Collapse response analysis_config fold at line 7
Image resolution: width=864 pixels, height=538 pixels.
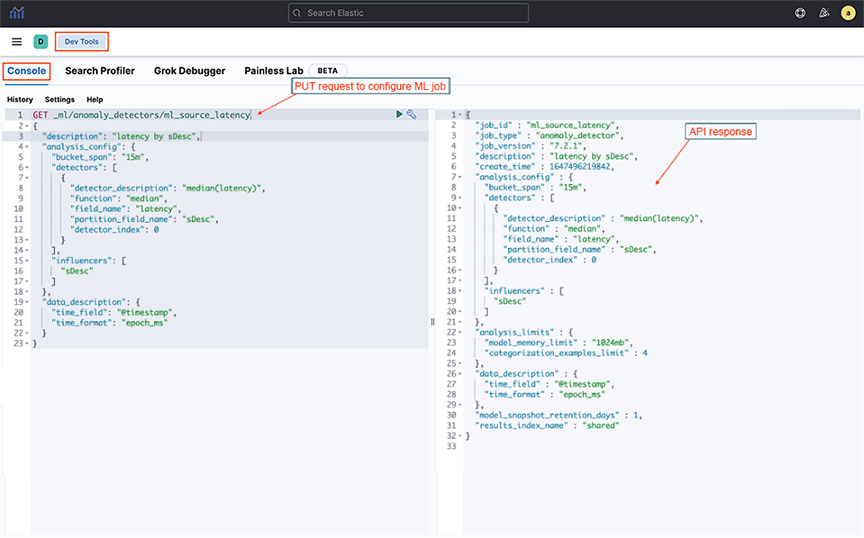[461, 177]
